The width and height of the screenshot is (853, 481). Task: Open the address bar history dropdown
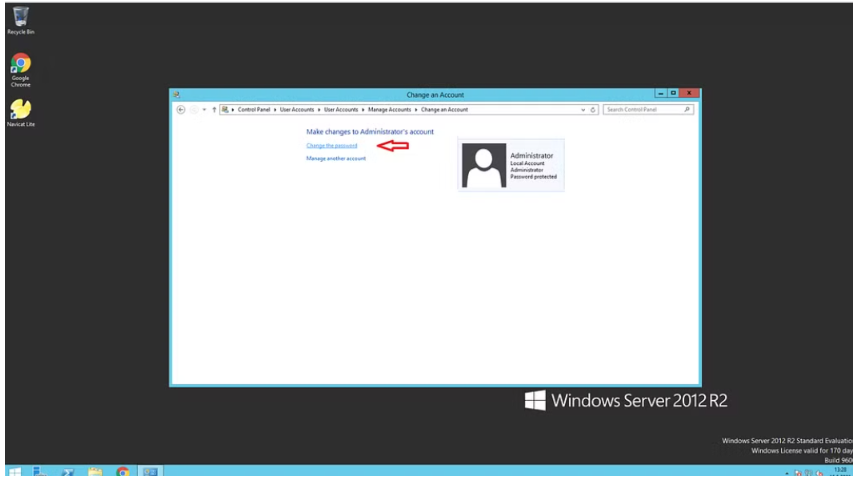pyautogui.click(x=583, y=109)
